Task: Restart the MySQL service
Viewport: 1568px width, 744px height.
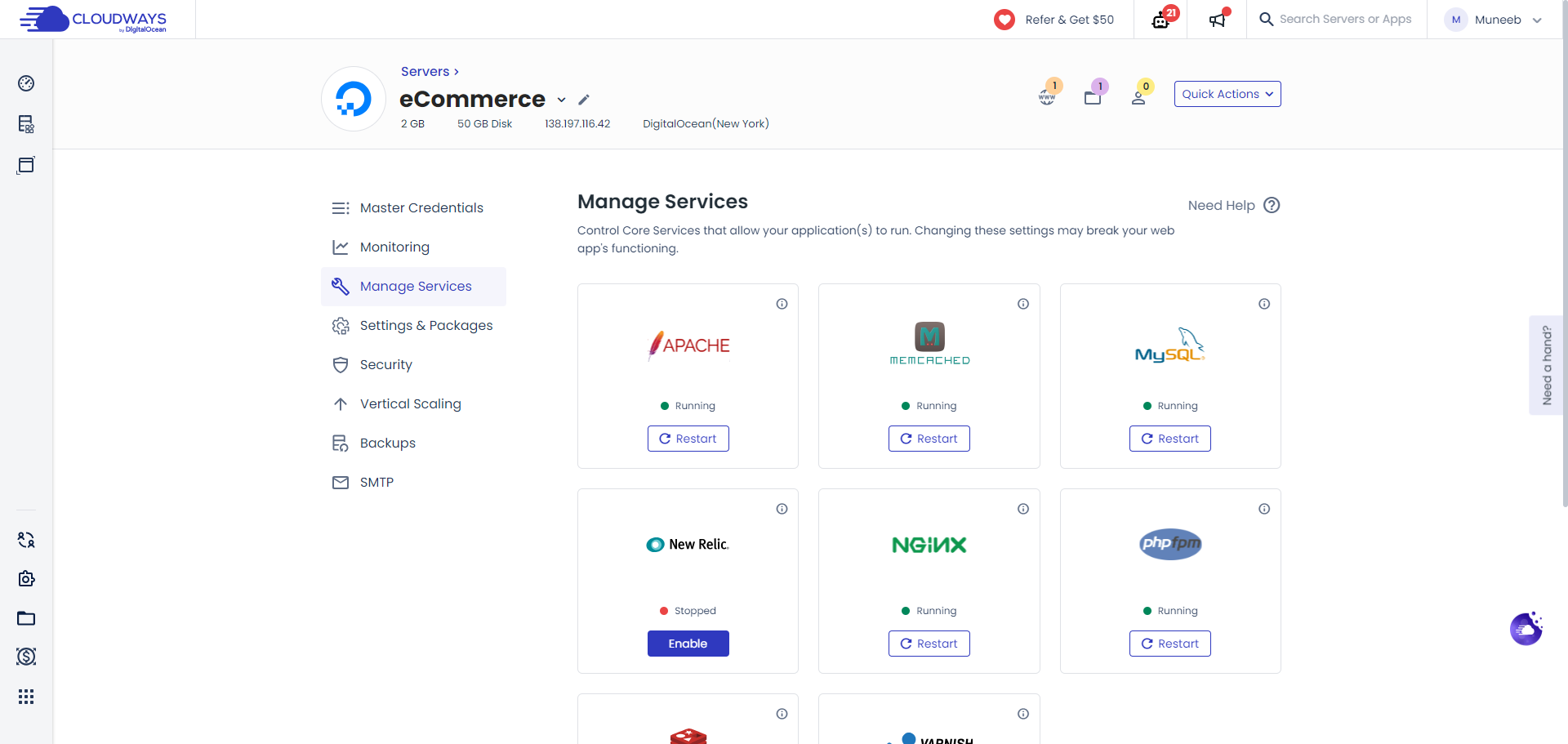Action: [x=1169, y=439]
